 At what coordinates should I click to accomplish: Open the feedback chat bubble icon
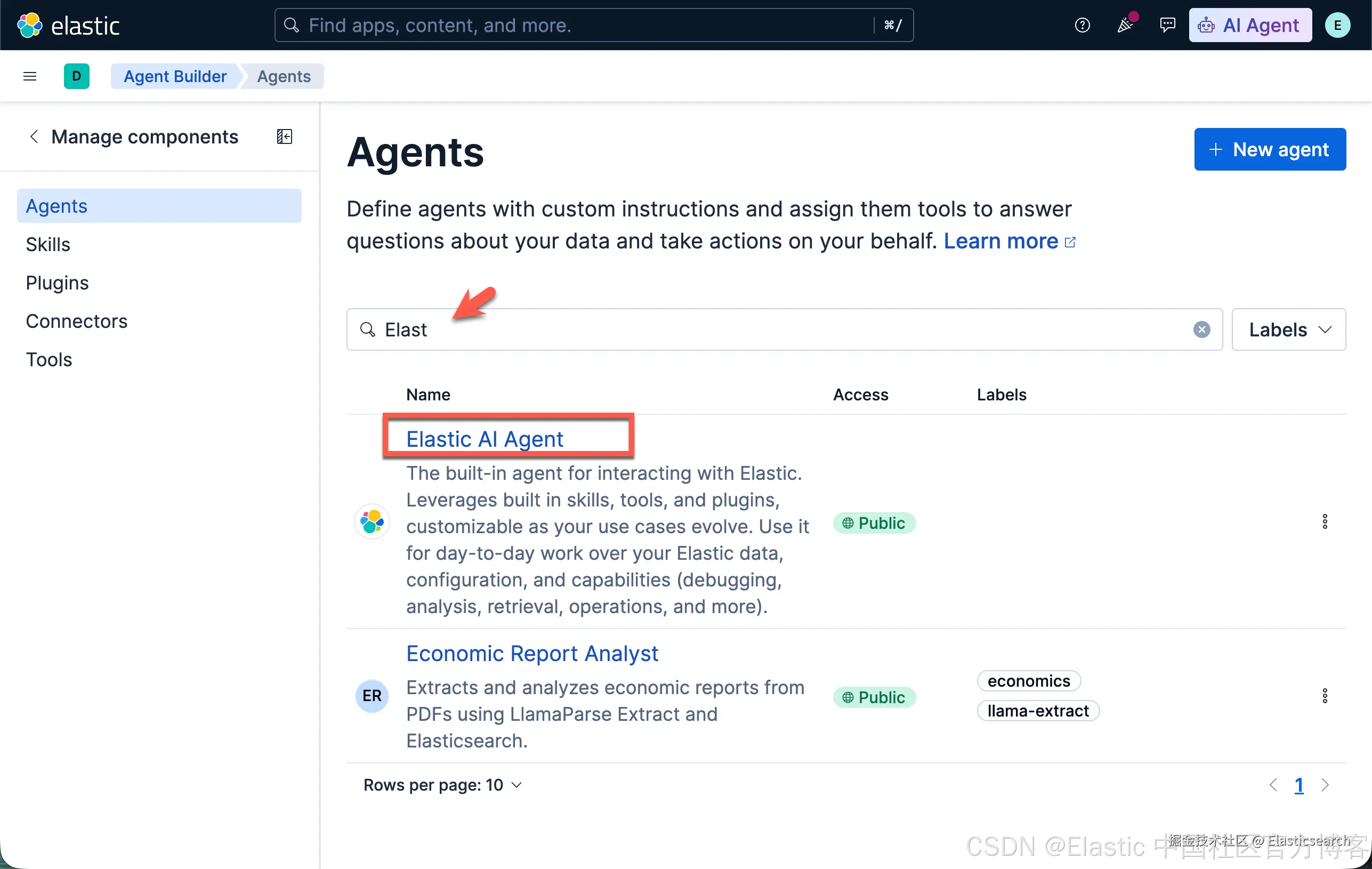click(x=1167, y=25)
